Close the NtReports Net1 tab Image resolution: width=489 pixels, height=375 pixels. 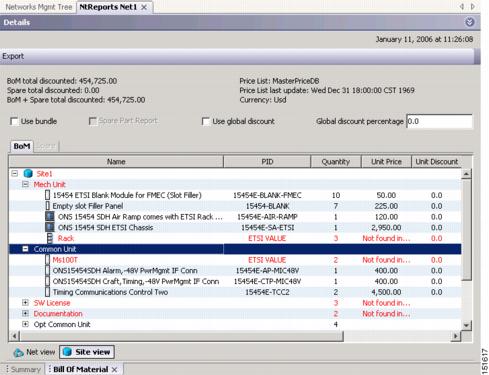(144, 7)
